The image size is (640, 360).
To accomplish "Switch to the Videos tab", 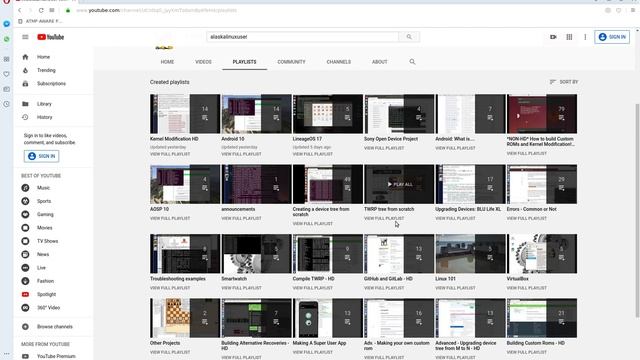I will click(203, 62).
